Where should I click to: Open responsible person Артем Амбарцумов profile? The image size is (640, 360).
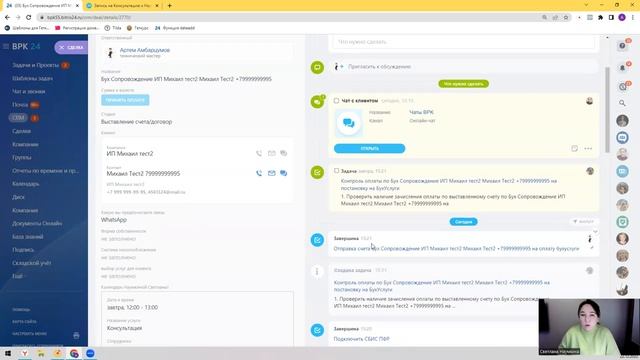pos(145,50)
